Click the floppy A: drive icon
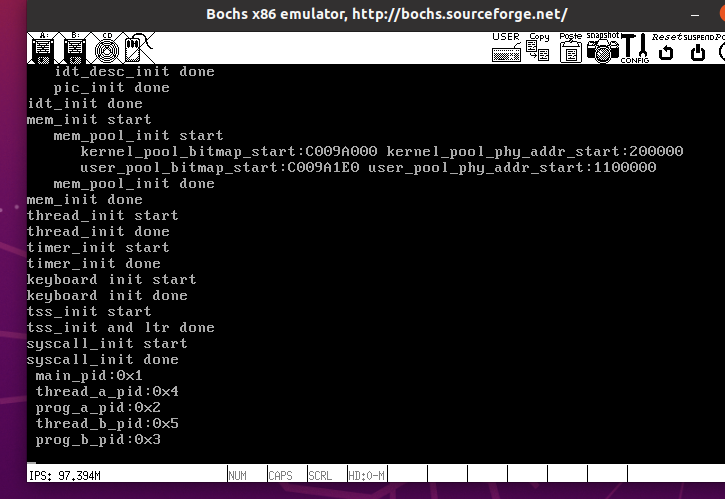The image size is (725, 499). [x=43, y=48]
